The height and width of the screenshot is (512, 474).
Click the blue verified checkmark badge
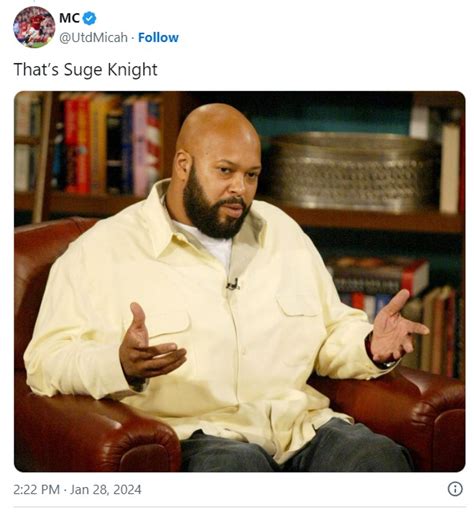click(x=89, y=18)
